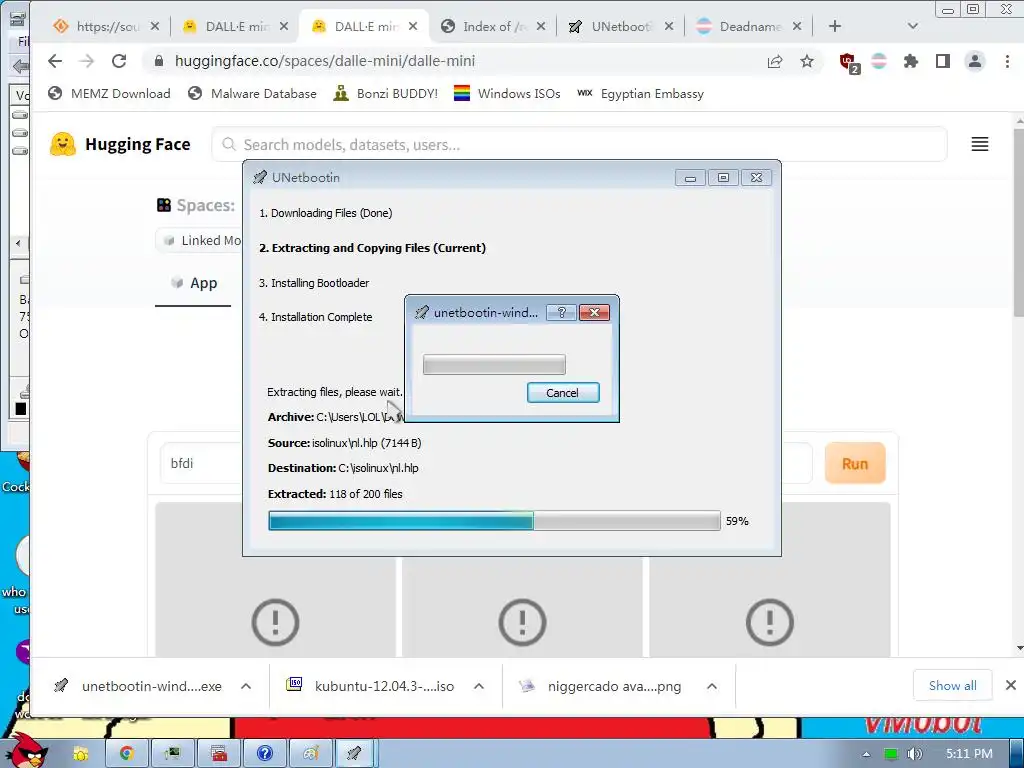Open the UNetbootin taskbar icon
Viewport: 1024px width, 768px height.
(x=354, y=754)
